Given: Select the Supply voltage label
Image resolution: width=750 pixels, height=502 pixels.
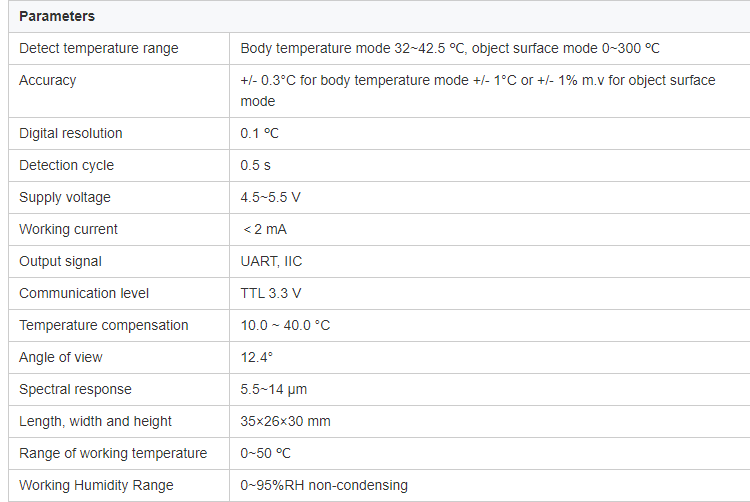Looking at the screenshot, I should coord(65,197).
